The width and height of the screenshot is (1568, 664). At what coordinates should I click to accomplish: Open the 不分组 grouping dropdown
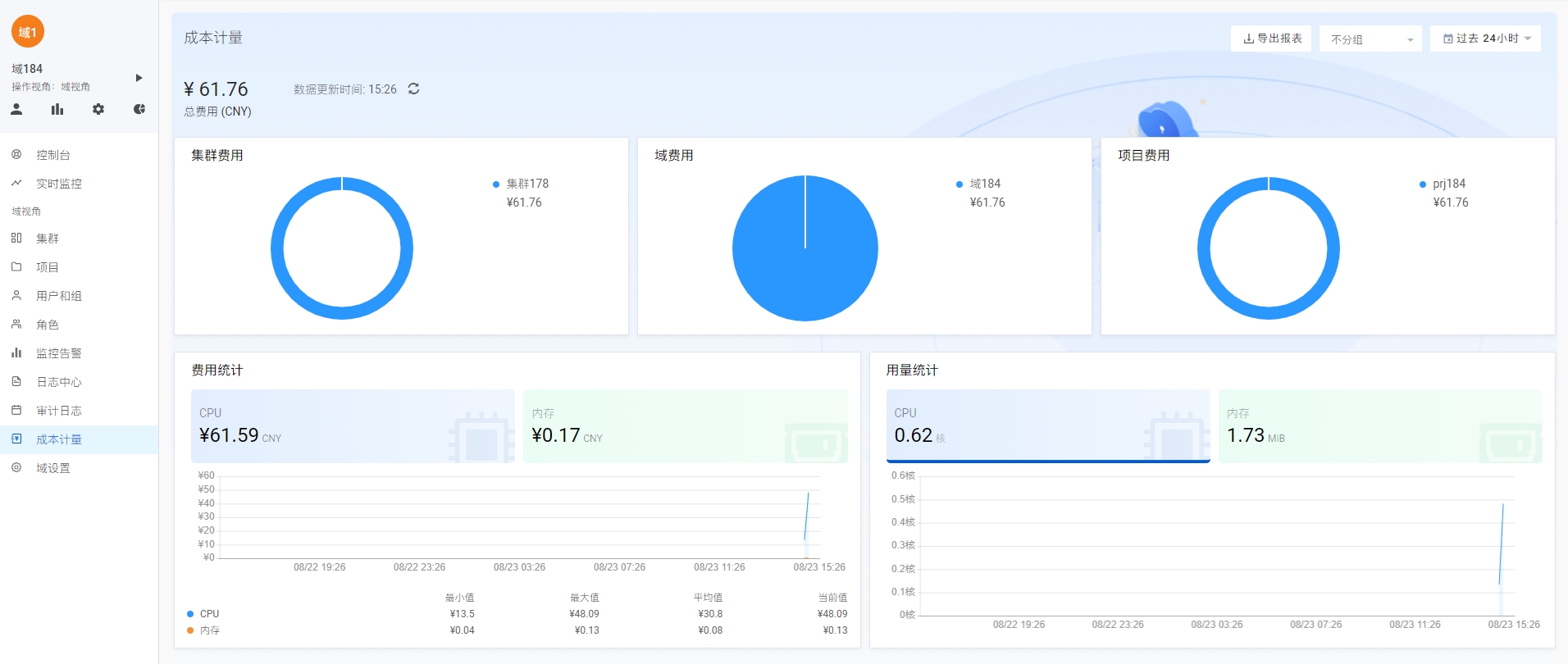point(1370,39)
